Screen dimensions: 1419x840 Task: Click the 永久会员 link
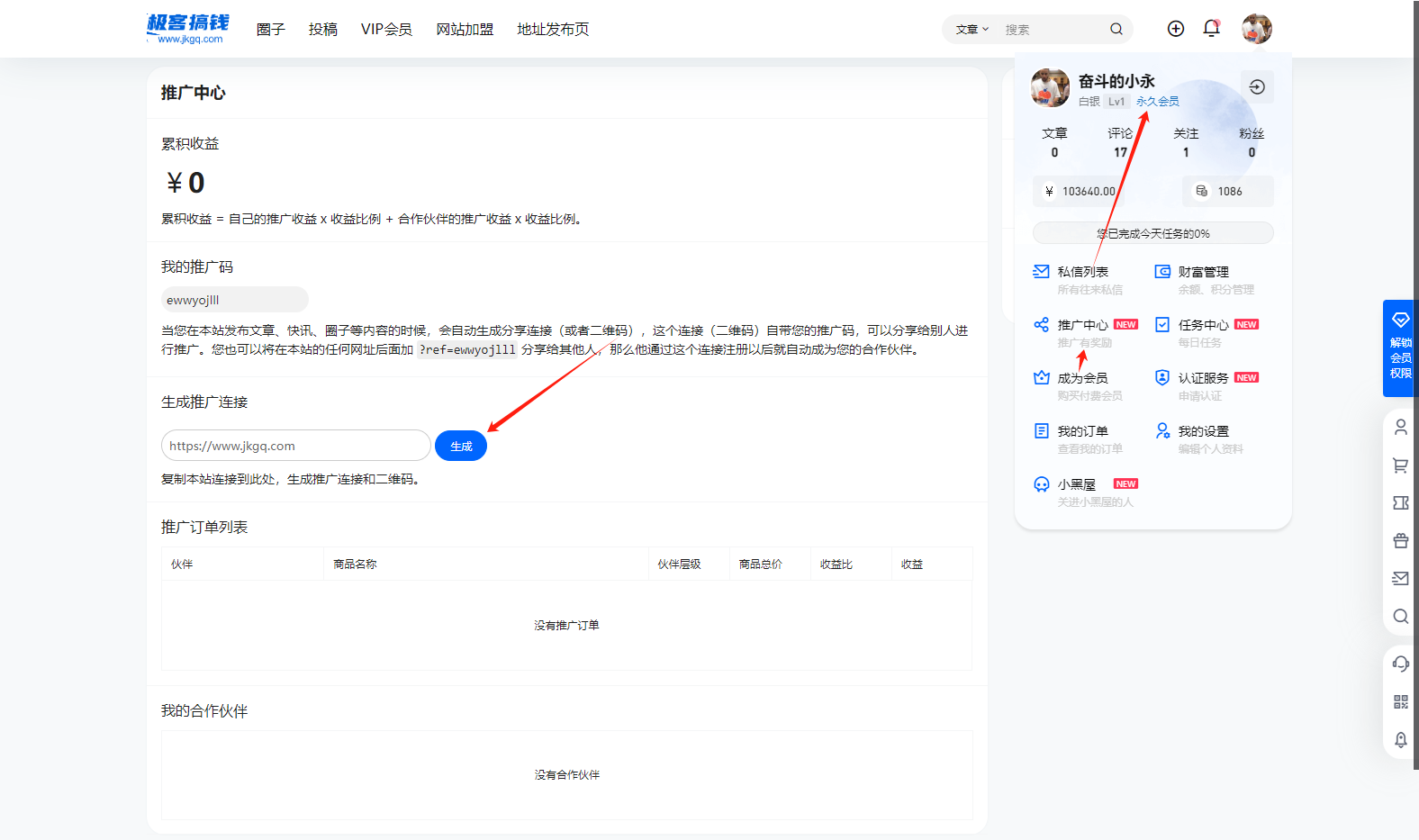coord(1157,102)
